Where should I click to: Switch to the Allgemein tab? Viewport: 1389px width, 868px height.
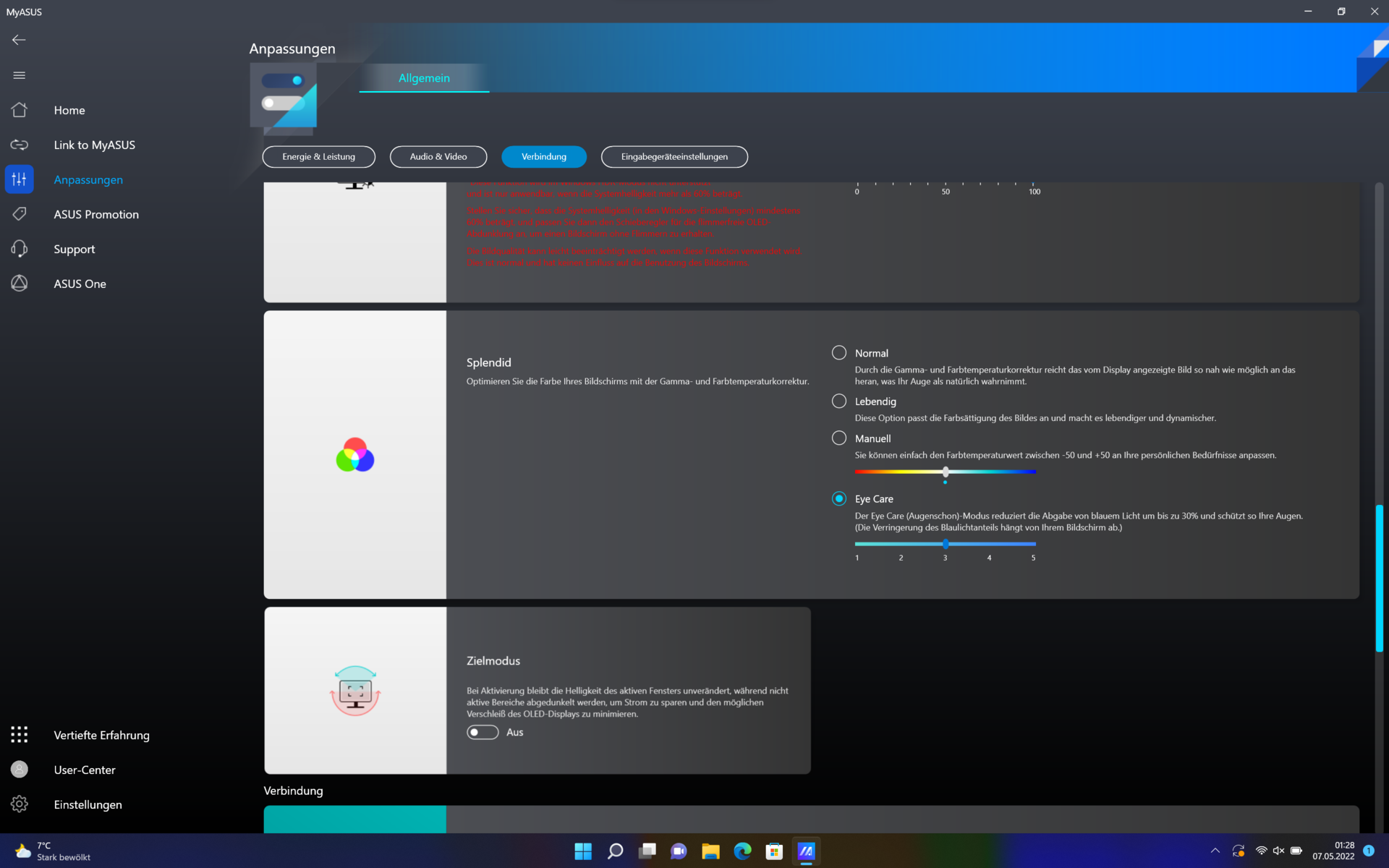point(424,78)
